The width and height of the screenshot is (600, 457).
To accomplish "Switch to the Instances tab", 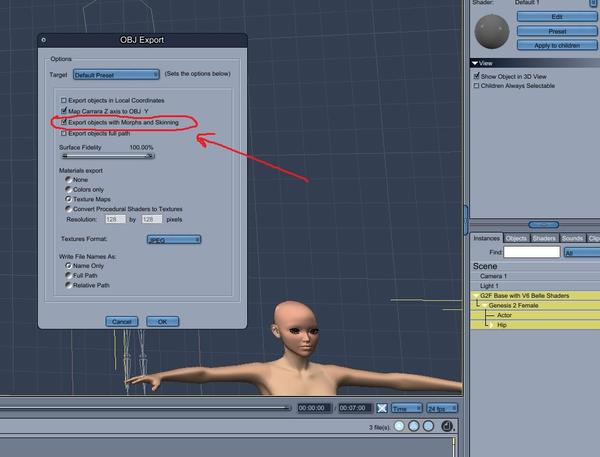I will click(486, 238).
